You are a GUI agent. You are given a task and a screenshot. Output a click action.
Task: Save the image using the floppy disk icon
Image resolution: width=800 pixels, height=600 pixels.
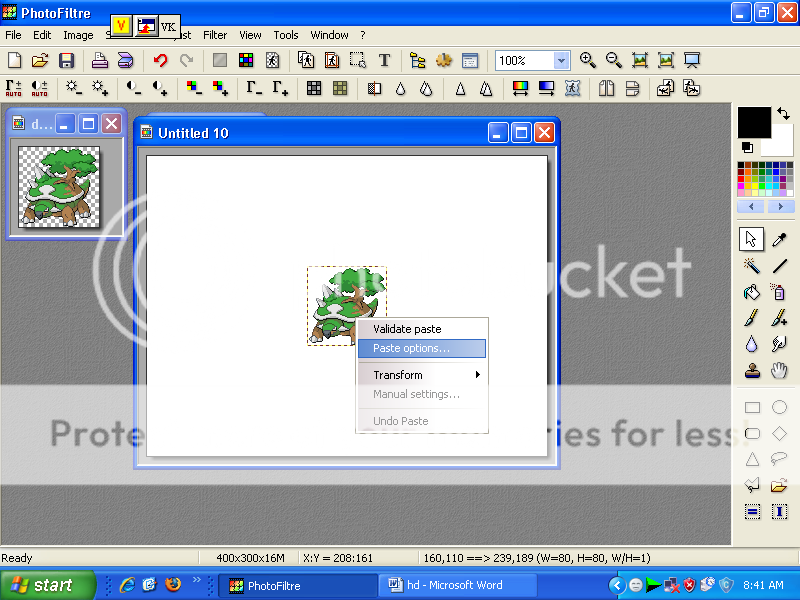click(66, 60)
